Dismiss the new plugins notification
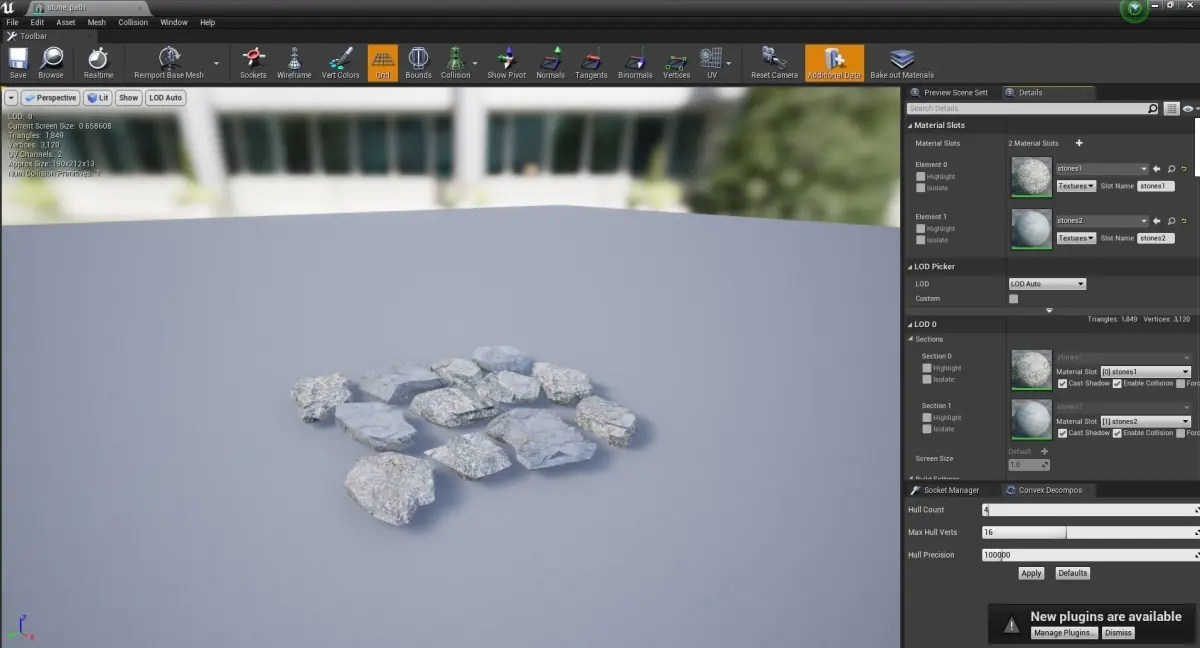 (x=1118, y=633)
